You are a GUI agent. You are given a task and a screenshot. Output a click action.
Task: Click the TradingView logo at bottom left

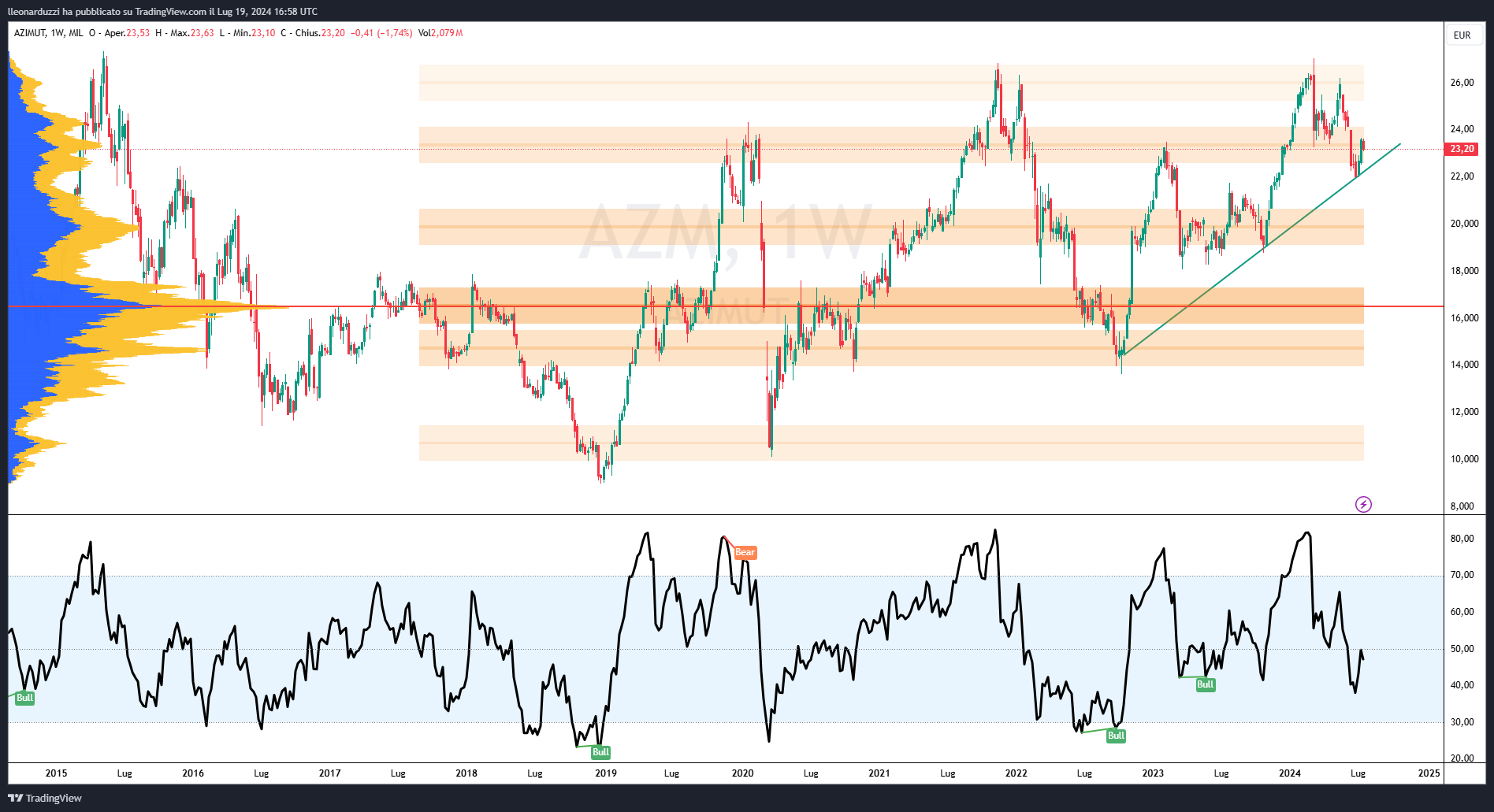[x=45, y=798]
